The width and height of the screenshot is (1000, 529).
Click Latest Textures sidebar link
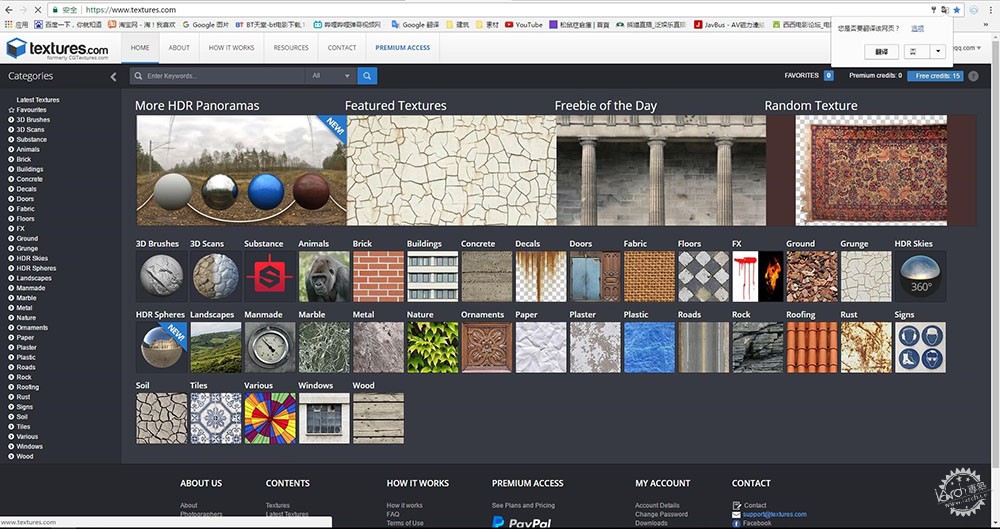coord(38,100)
